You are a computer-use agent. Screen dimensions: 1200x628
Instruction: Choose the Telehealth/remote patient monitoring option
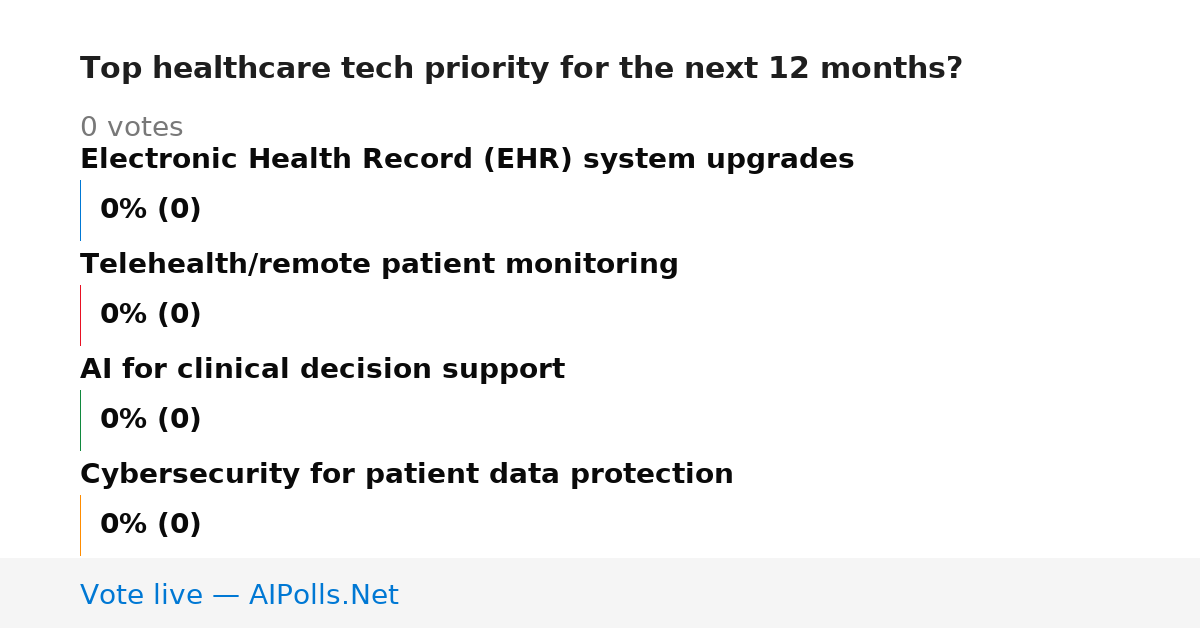(379, 265)
